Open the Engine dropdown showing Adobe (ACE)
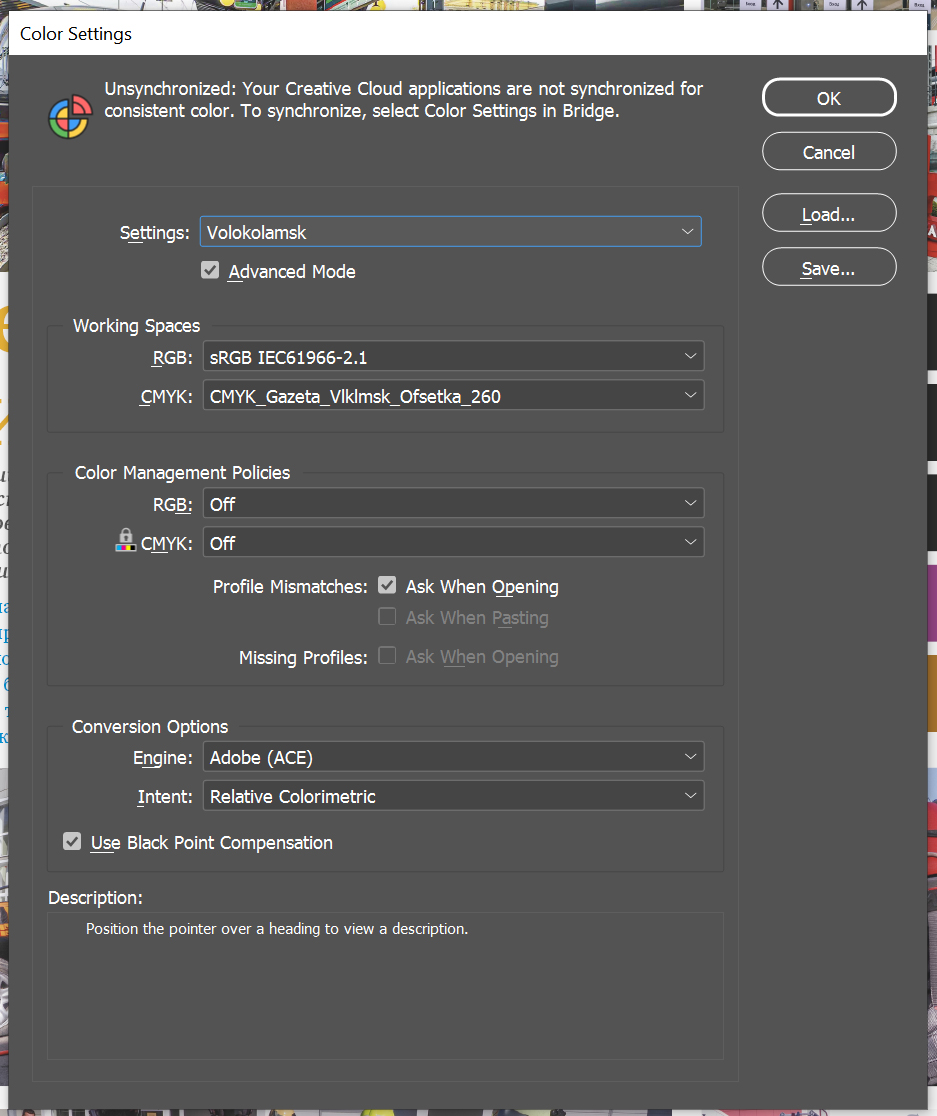Image resolution: width=937 pixels, height=1116 pixels. click(x=453, y=757)
